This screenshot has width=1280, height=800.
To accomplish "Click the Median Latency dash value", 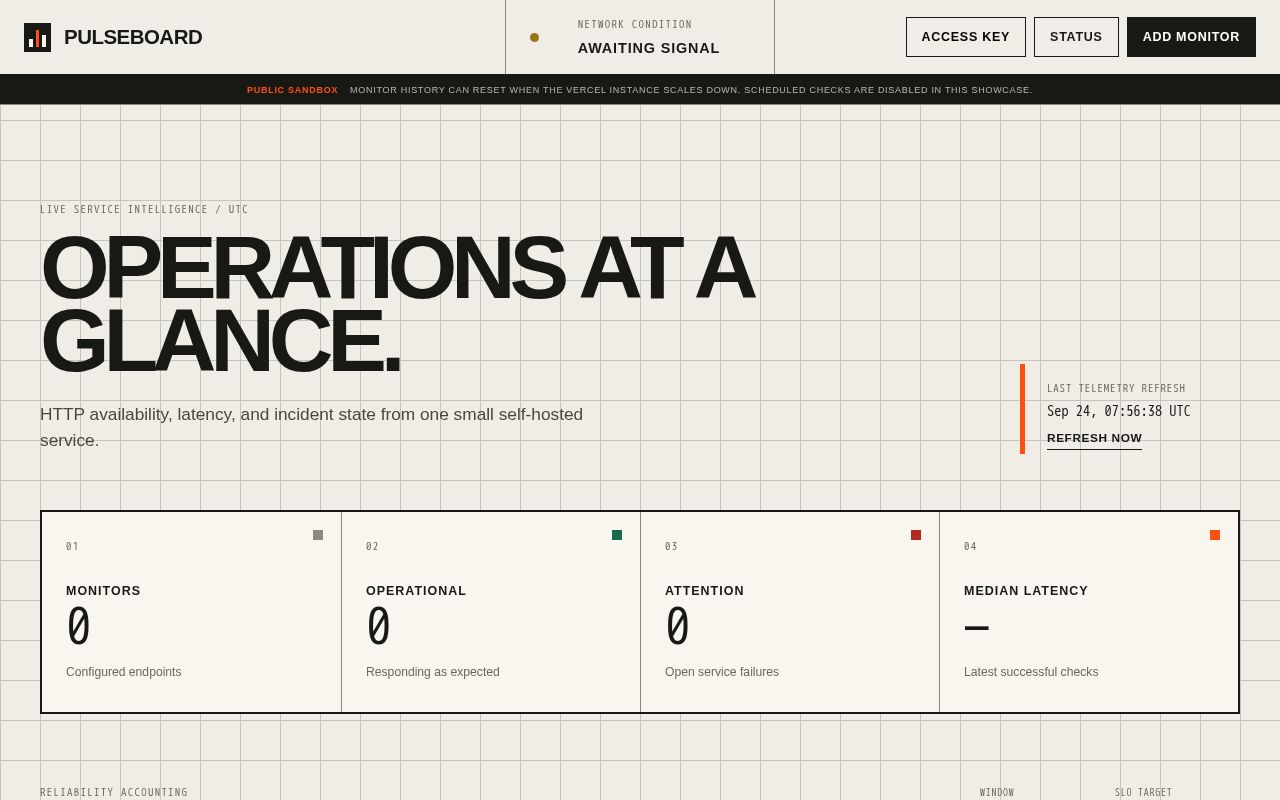I will coord(977,628).
